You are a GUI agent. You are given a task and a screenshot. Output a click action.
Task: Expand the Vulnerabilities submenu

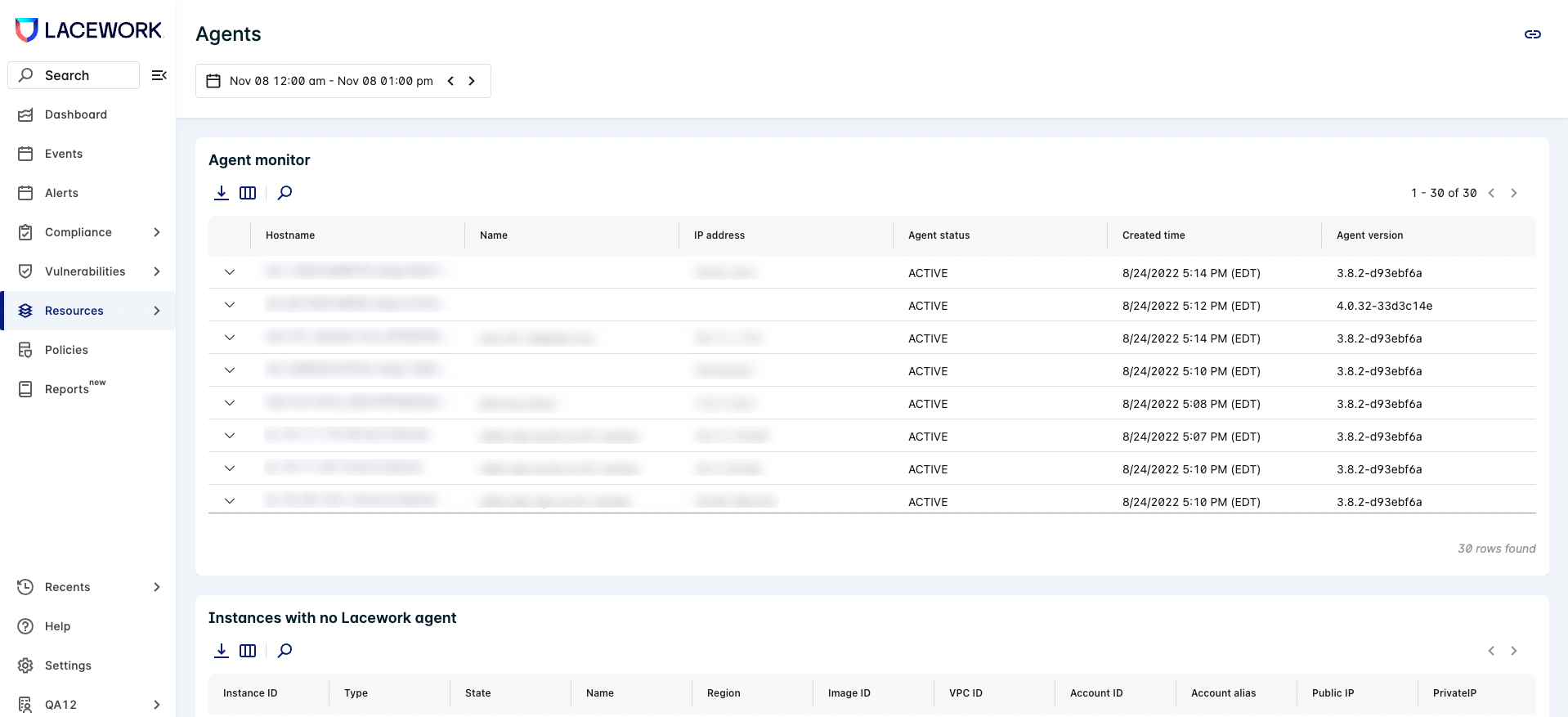pyautogui.click(x=157, y=271)
